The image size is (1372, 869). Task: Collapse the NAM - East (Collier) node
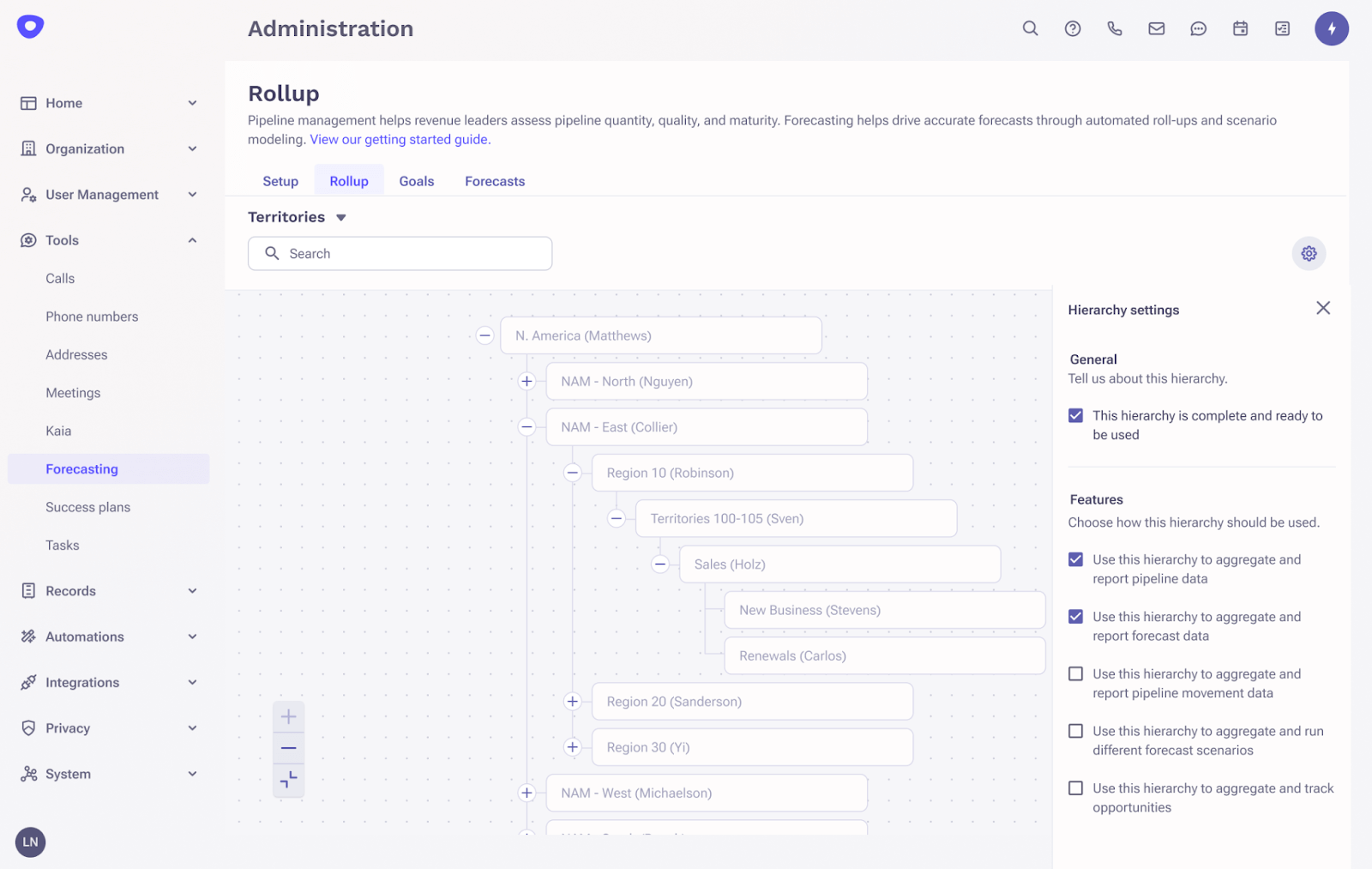point(526,426)
